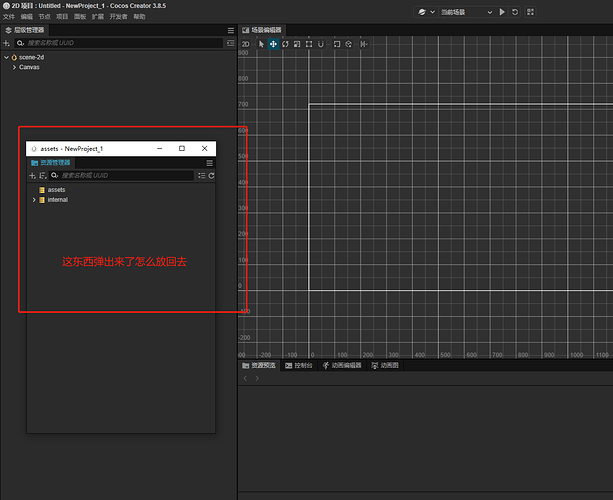Screen dimensions: 613x500
Task: Open the 节点 menu in menu bar
Action: pos(44,18)
